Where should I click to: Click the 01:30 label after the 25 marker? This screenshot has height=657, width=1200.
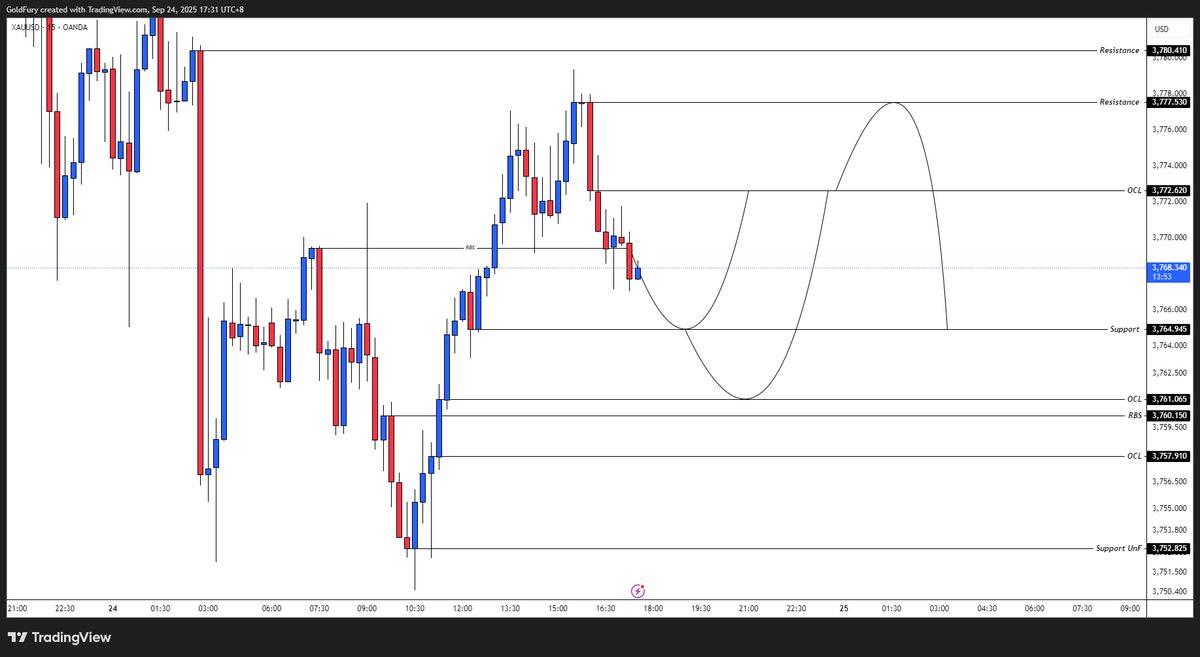point(892,608)
